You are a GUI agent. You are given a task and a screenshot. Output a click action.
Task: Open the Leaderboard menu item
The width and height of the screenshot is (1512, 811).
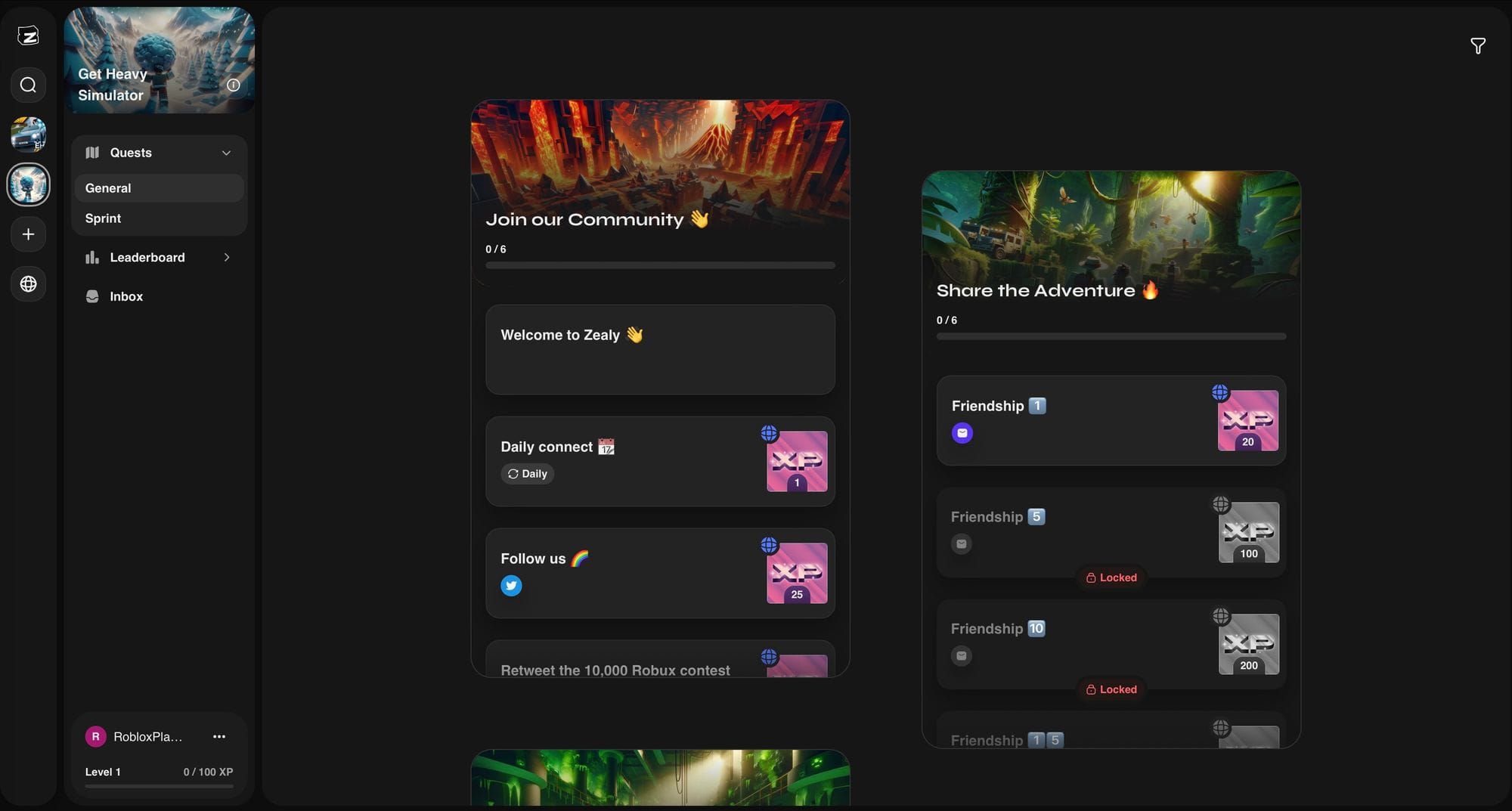(x=160, y=258)
